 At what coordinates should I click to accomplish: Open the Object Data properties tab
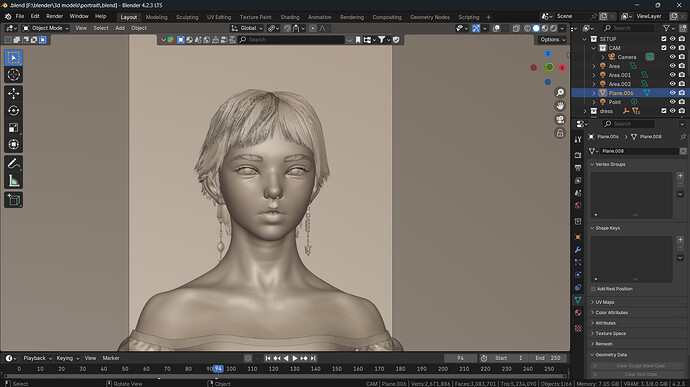click(578, 300)
